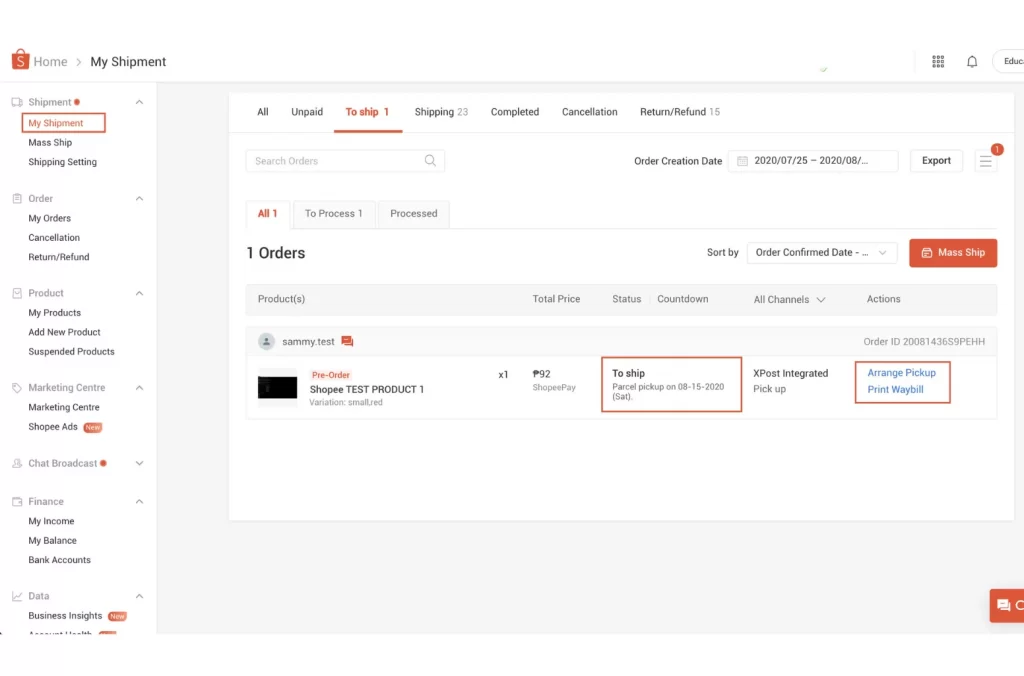Viewport: 1024px width, 676px height.
Task: Open chat with sammy.test icon
Action: pos(347,342)
